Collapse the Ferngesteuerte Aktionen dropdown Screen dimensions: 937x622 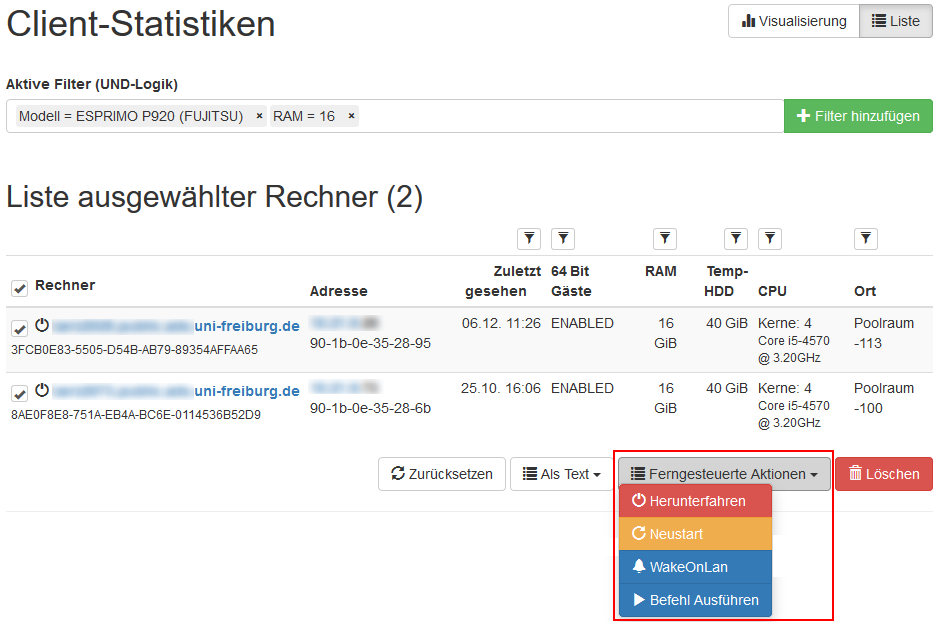click(x=724, y=474)
